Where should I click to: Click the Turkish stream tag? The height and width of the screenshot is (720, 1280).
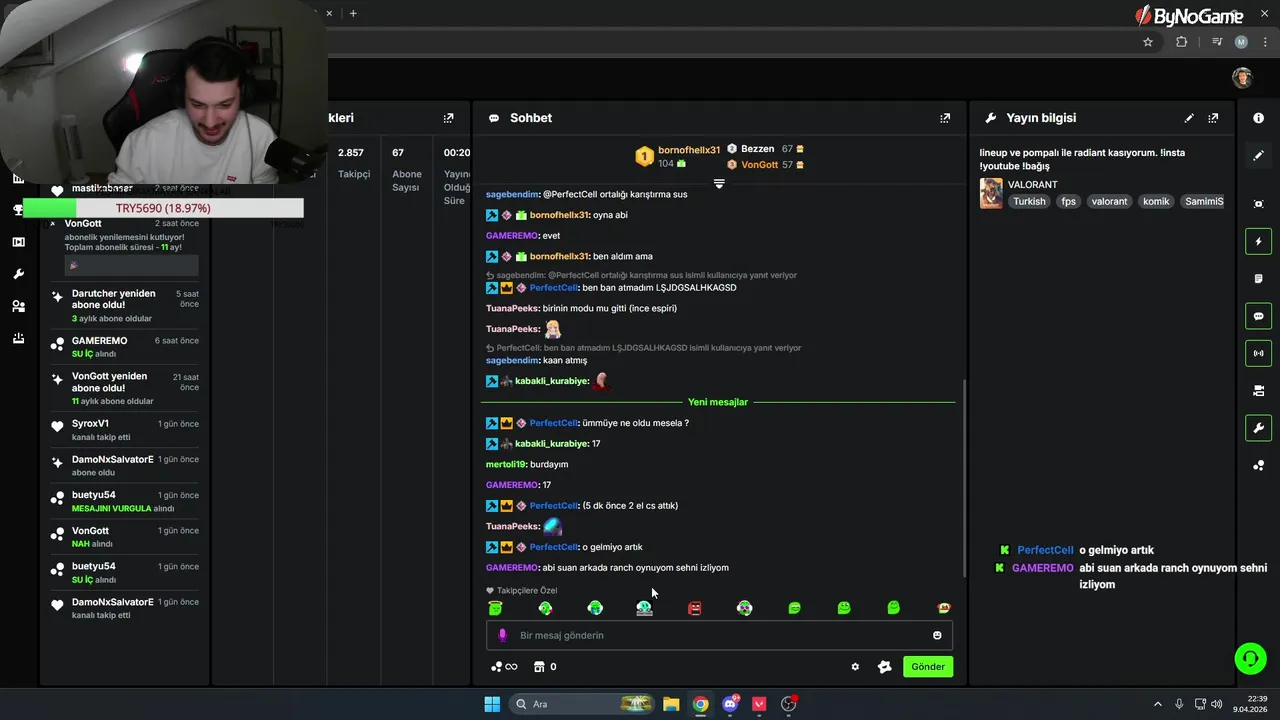point(1029,201)
